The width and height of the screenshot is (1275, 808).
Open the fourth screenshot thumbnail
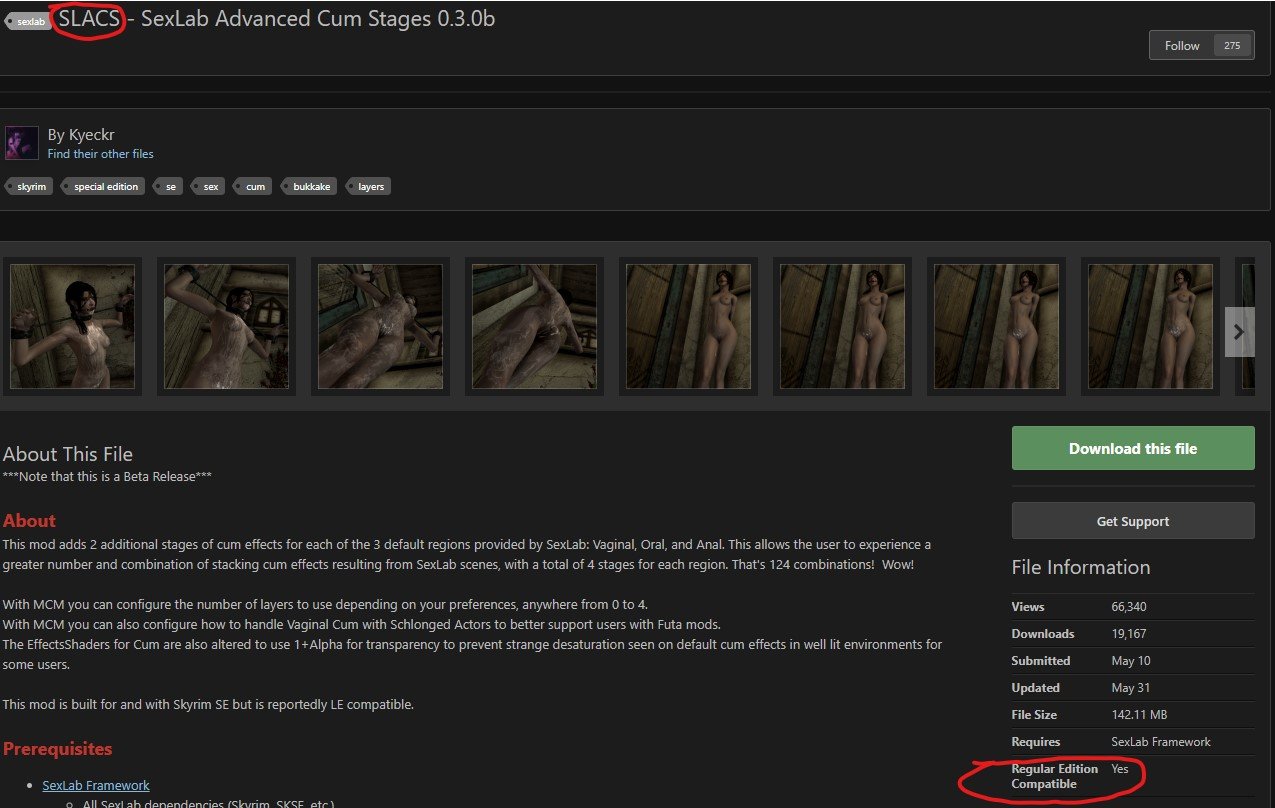coord(534,326)
